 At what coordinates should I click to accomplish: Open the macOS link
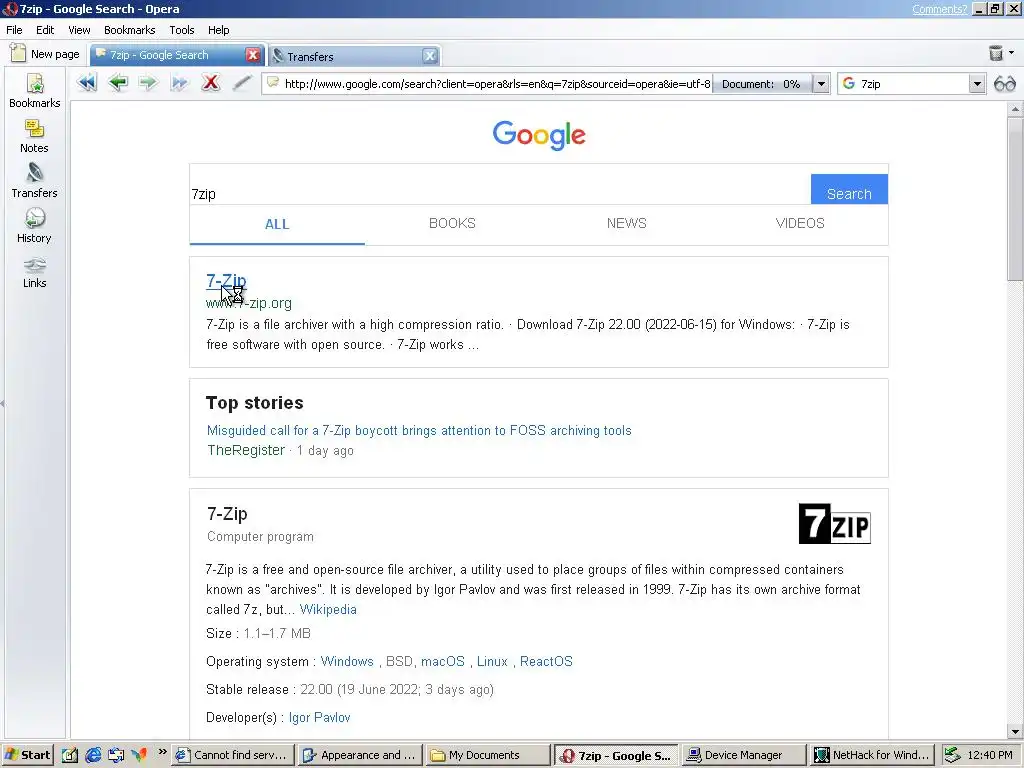pyautogui.click(x=443, y=661)
